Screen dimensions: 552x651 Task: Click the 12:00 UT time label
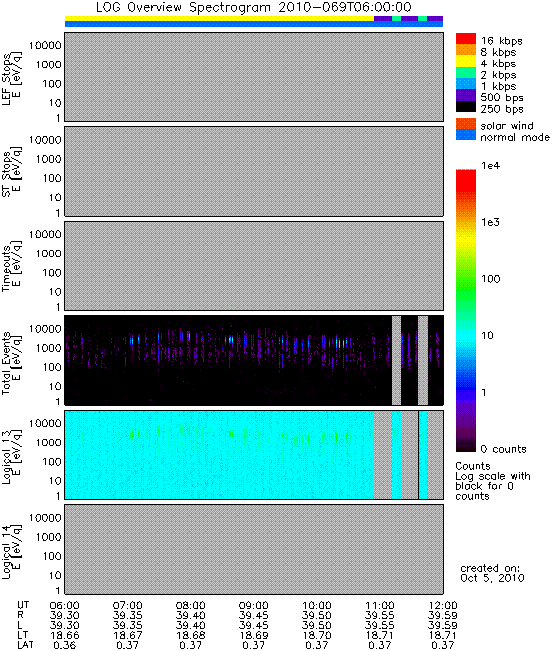[x=442, y=606]
